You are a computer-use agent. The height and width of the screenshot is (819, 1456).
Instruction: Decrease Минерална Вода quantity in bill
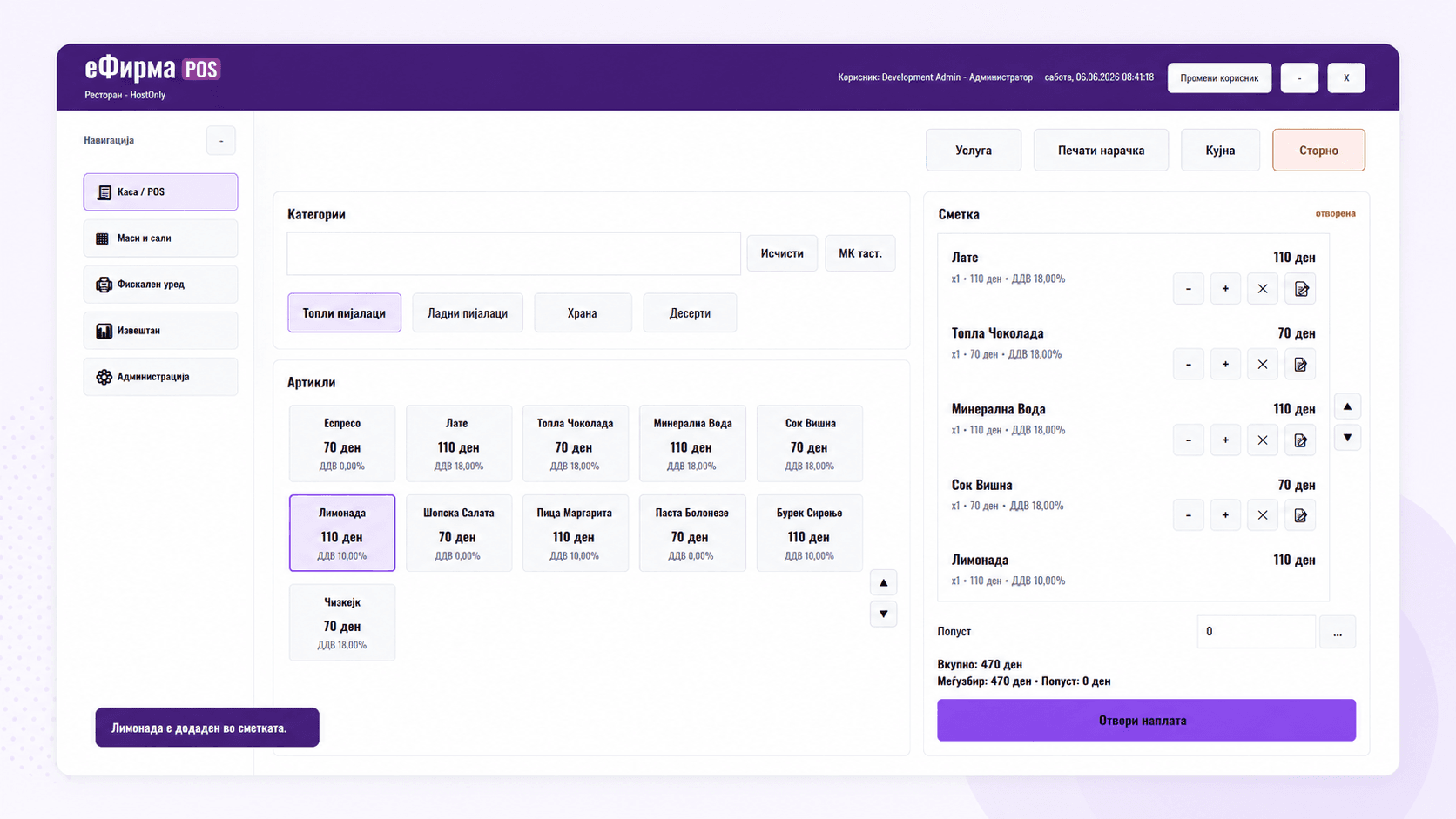click(1189, 440)
